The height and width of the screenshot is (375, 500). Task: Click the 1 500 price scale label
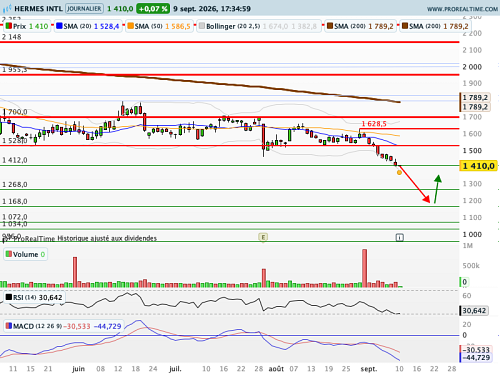coord(472,151)
